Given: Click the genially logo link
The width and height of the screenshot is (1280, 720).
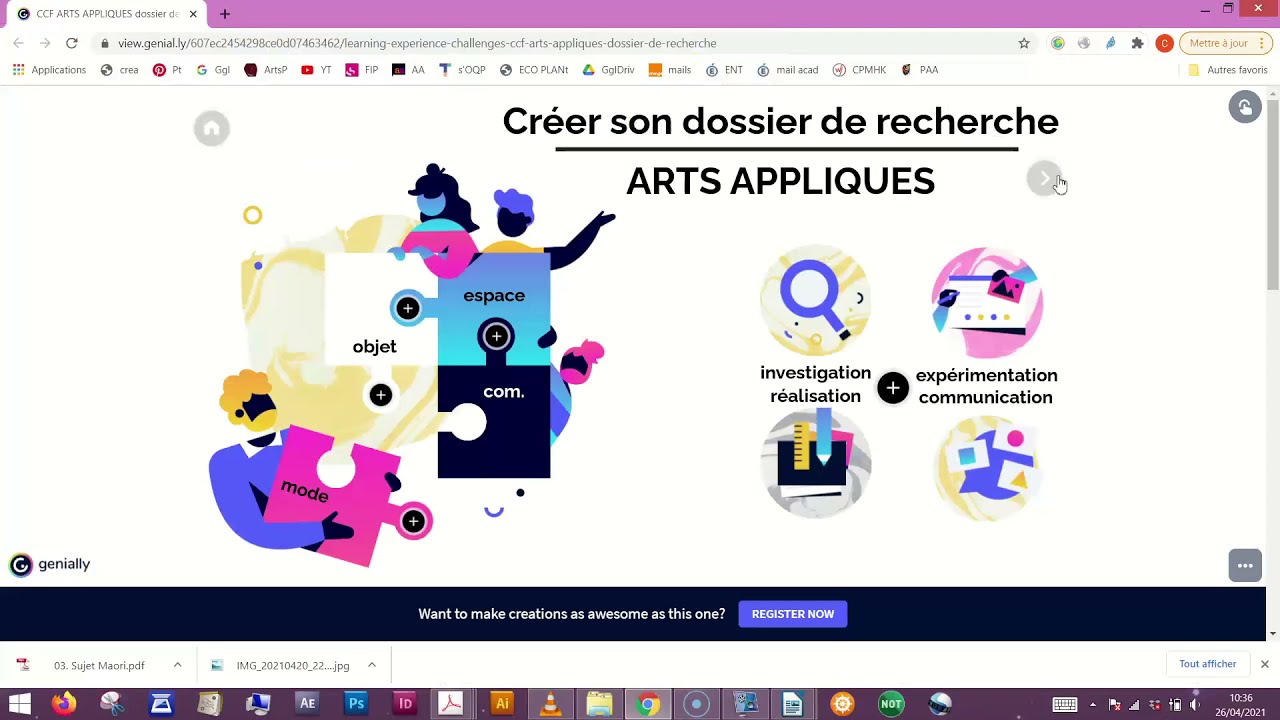Looking at the screenshot, I should pyautogui.click(x=50, y=565).
